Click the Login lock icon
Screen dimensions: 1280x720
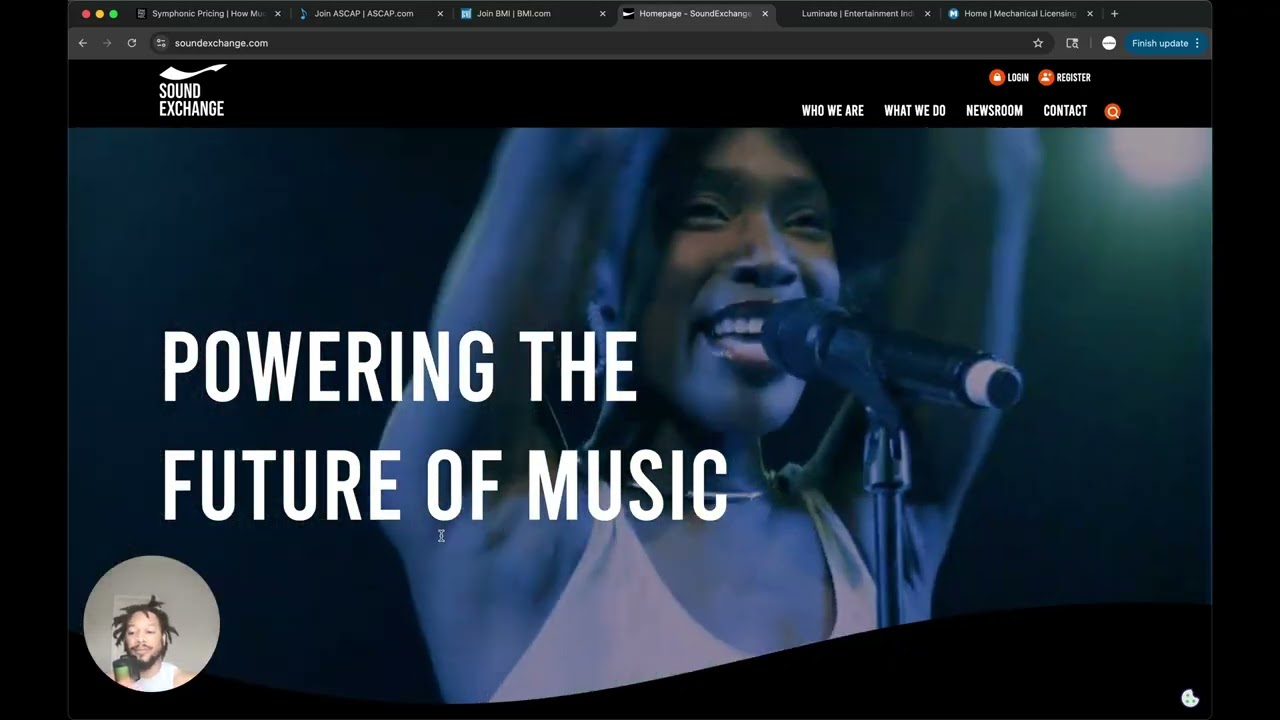click(x=996, y=77)
